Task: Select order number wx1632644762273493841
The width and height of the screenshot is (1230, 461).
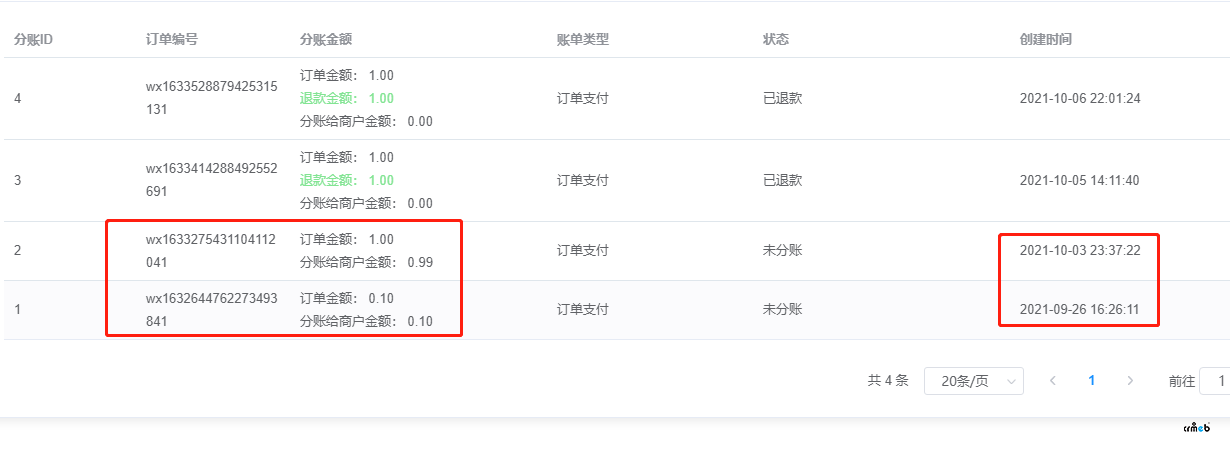Action: (212, 310)
